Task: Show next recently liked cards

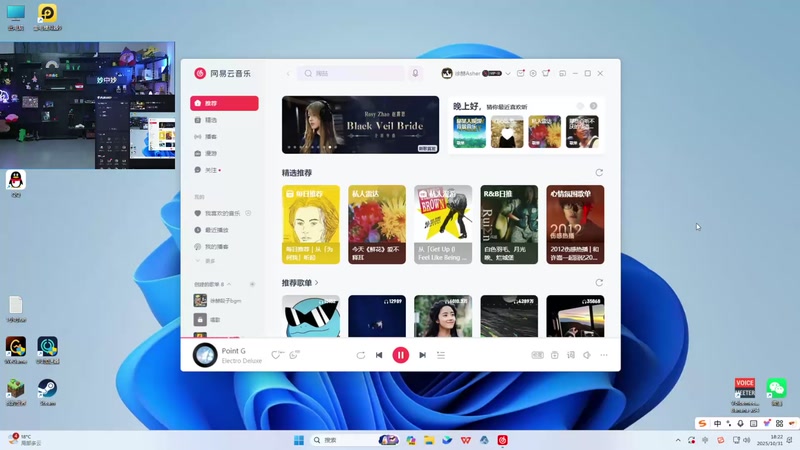Action: 593,106
